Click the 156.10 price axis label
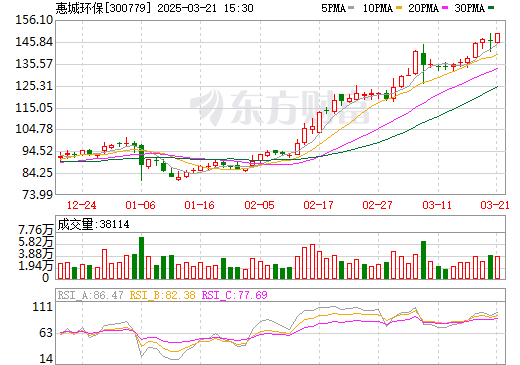The height and width of the screenshot is (365, 520). (x=34, y=20)
